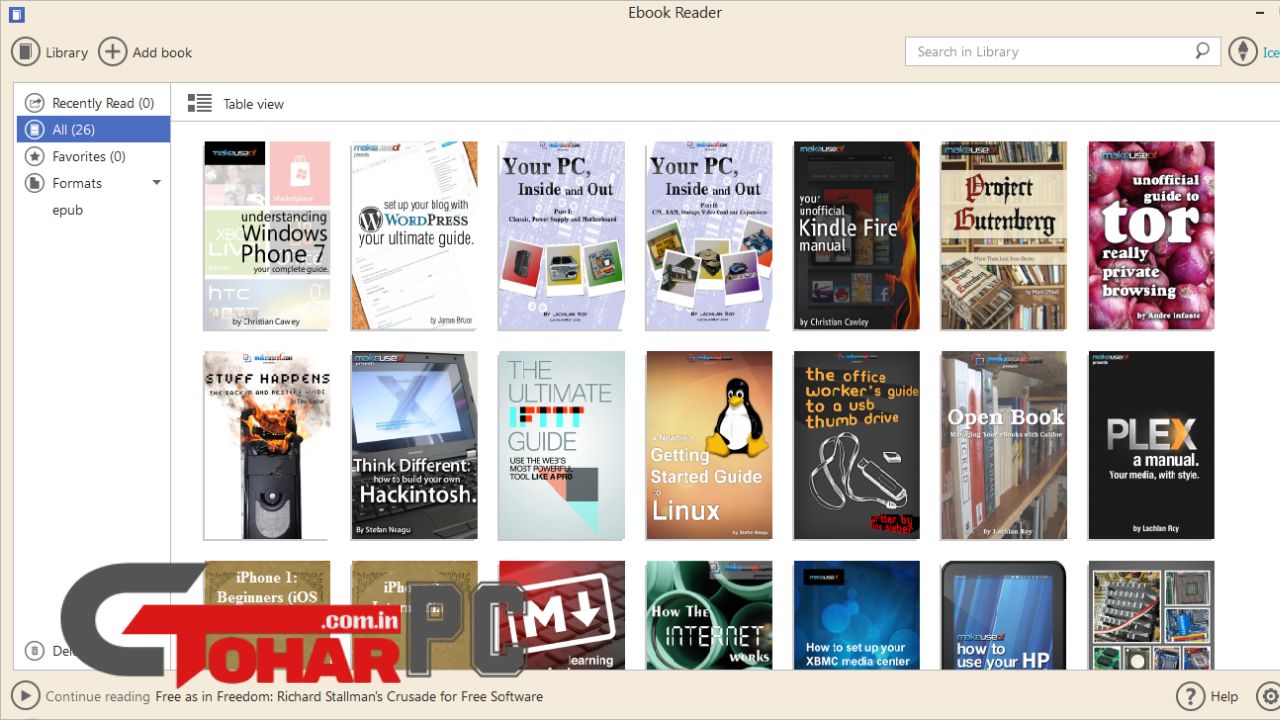
Task: Click the Recently Read sidebar icon
Action: 35,103
